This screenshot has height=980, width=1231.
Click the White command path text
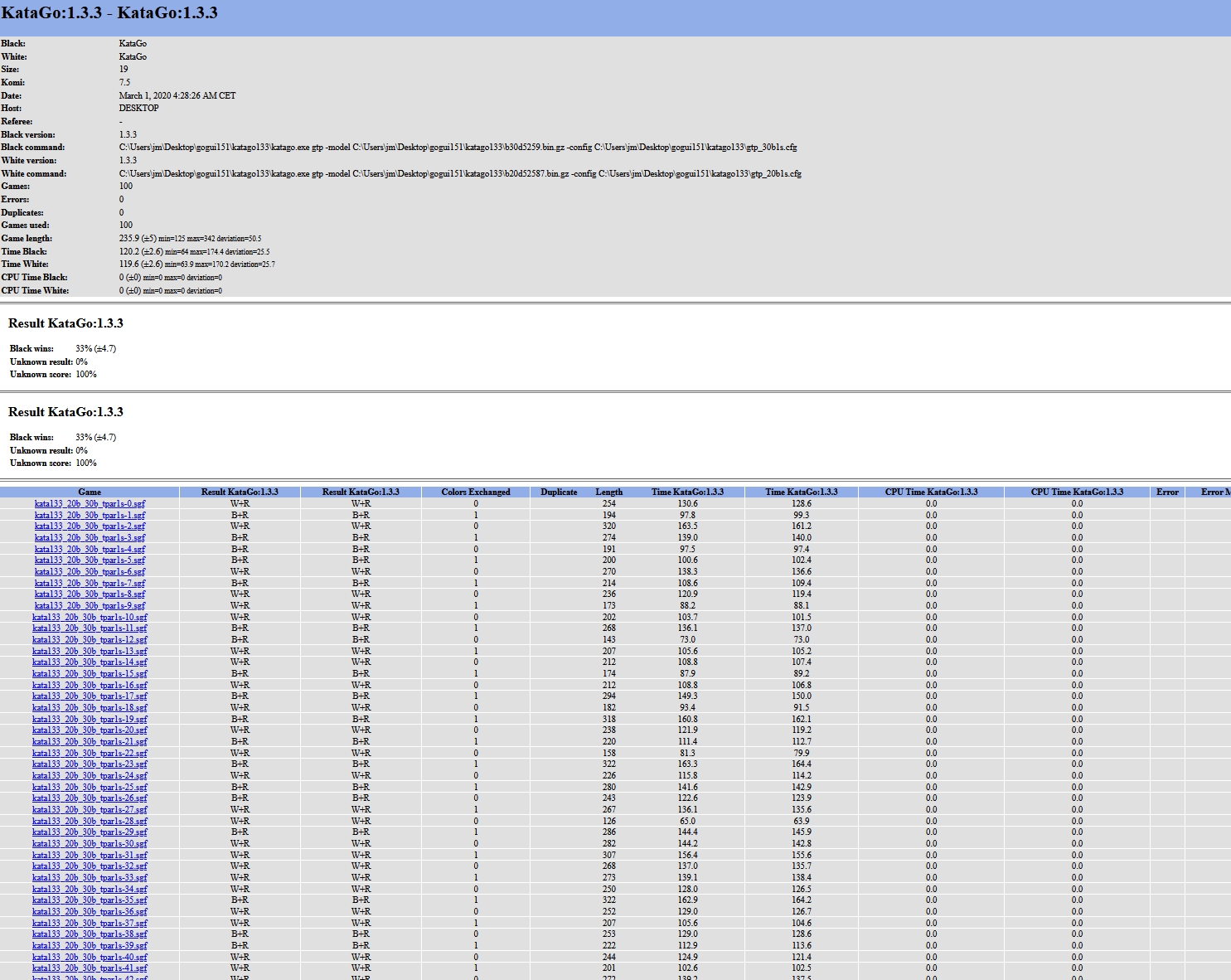click(460, 174)
